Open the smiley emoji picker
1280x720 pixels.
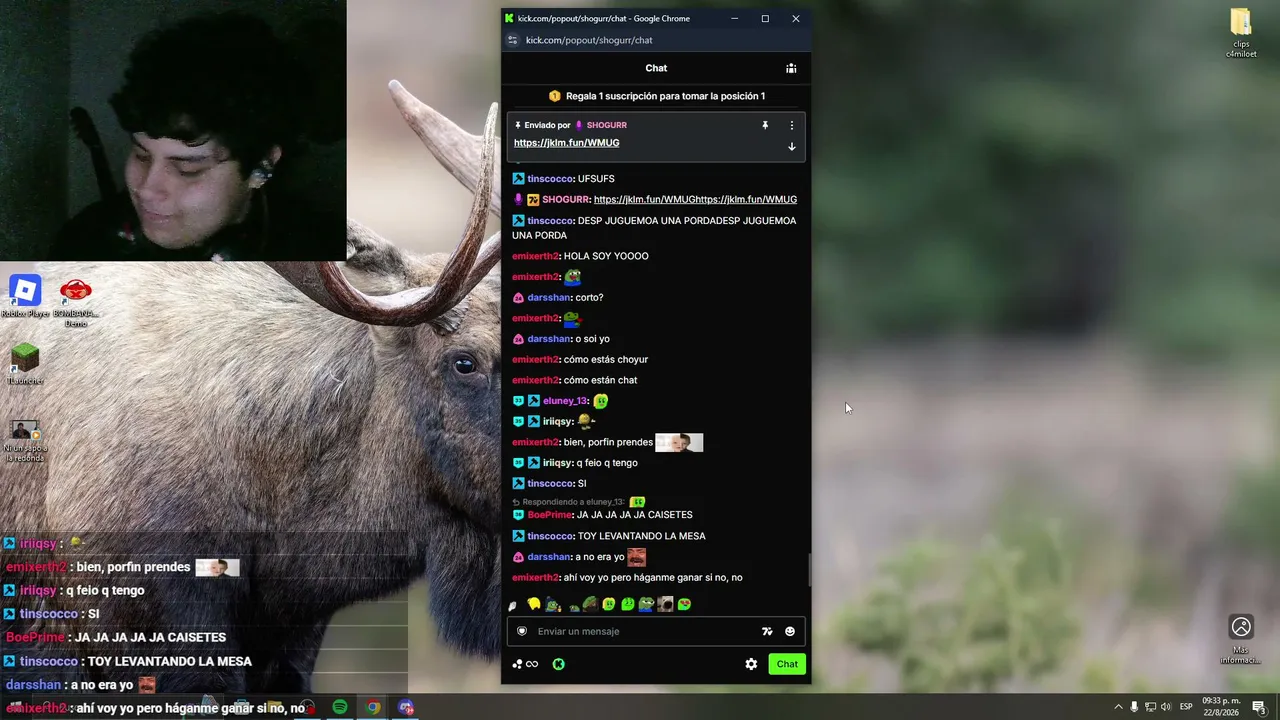tap(790, 631)
